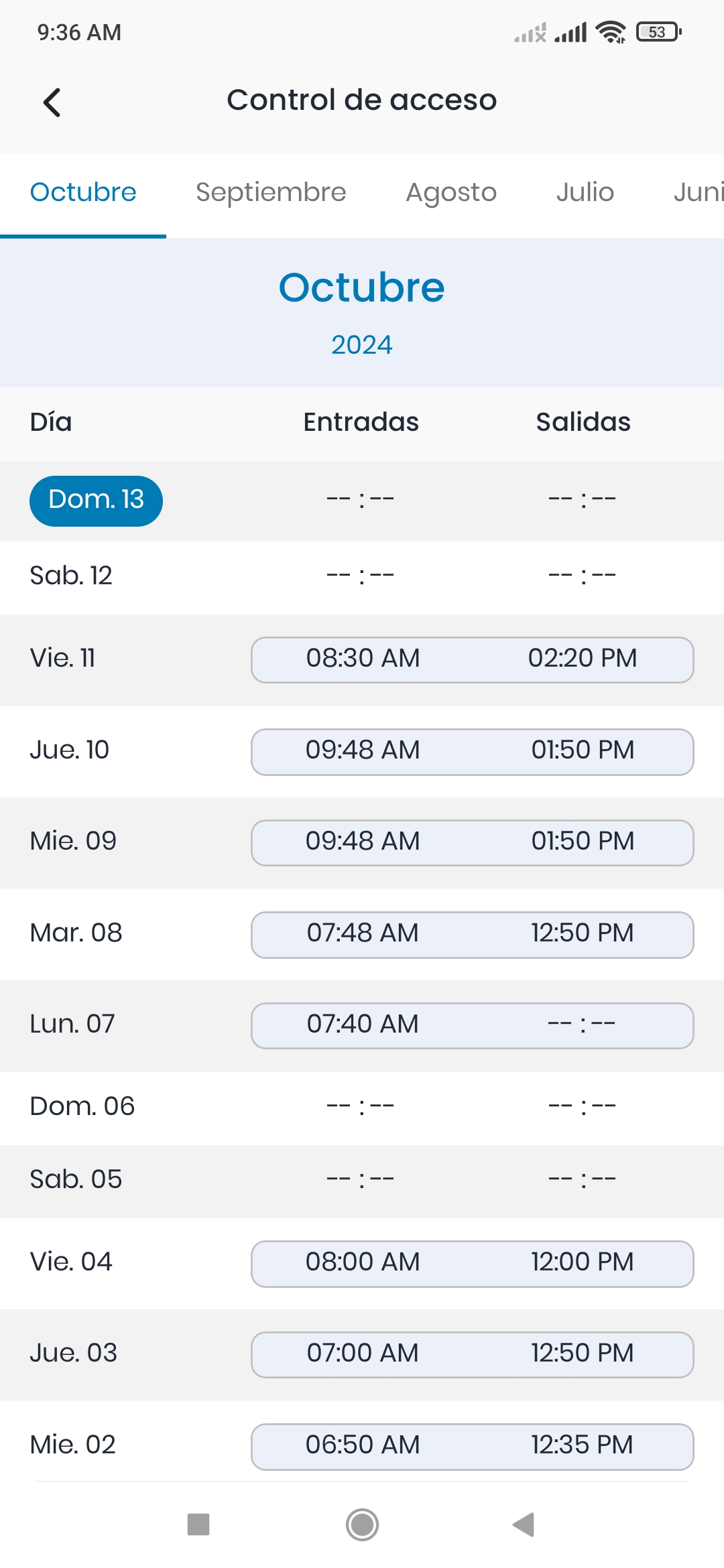Image resolution: width=724 pixels, height=1568 pixels.
Task: Tap the Octubre 2024 month header
Action: click(x=362, y=312)
